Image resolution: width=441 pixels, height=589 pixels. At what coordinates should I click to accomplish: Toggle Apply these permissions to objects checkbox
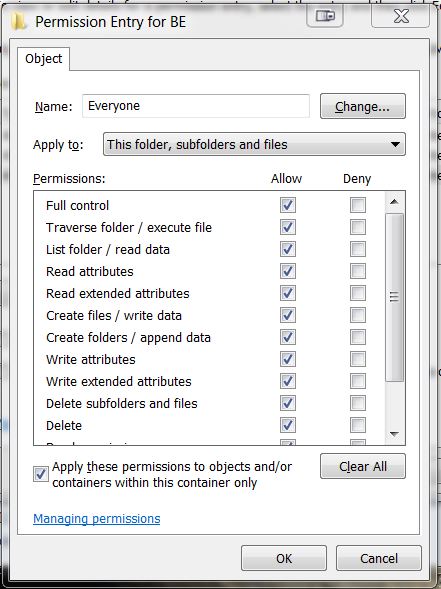coord(41,474)
